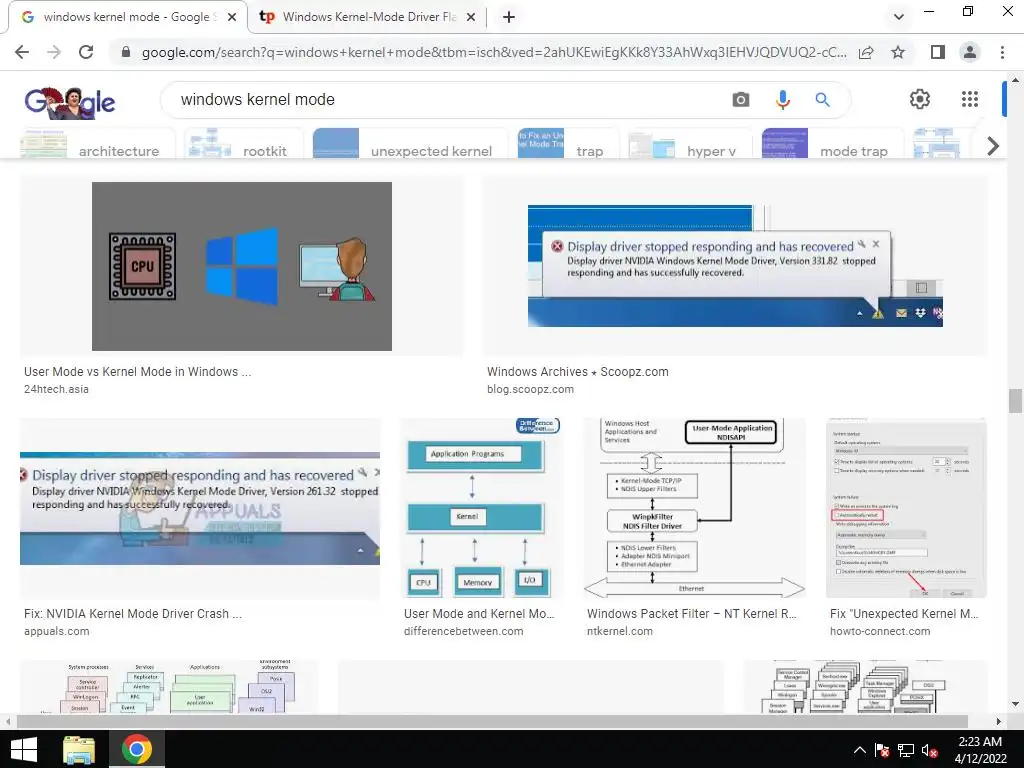
Task: View site security lock info
Action: coord(126,52)
